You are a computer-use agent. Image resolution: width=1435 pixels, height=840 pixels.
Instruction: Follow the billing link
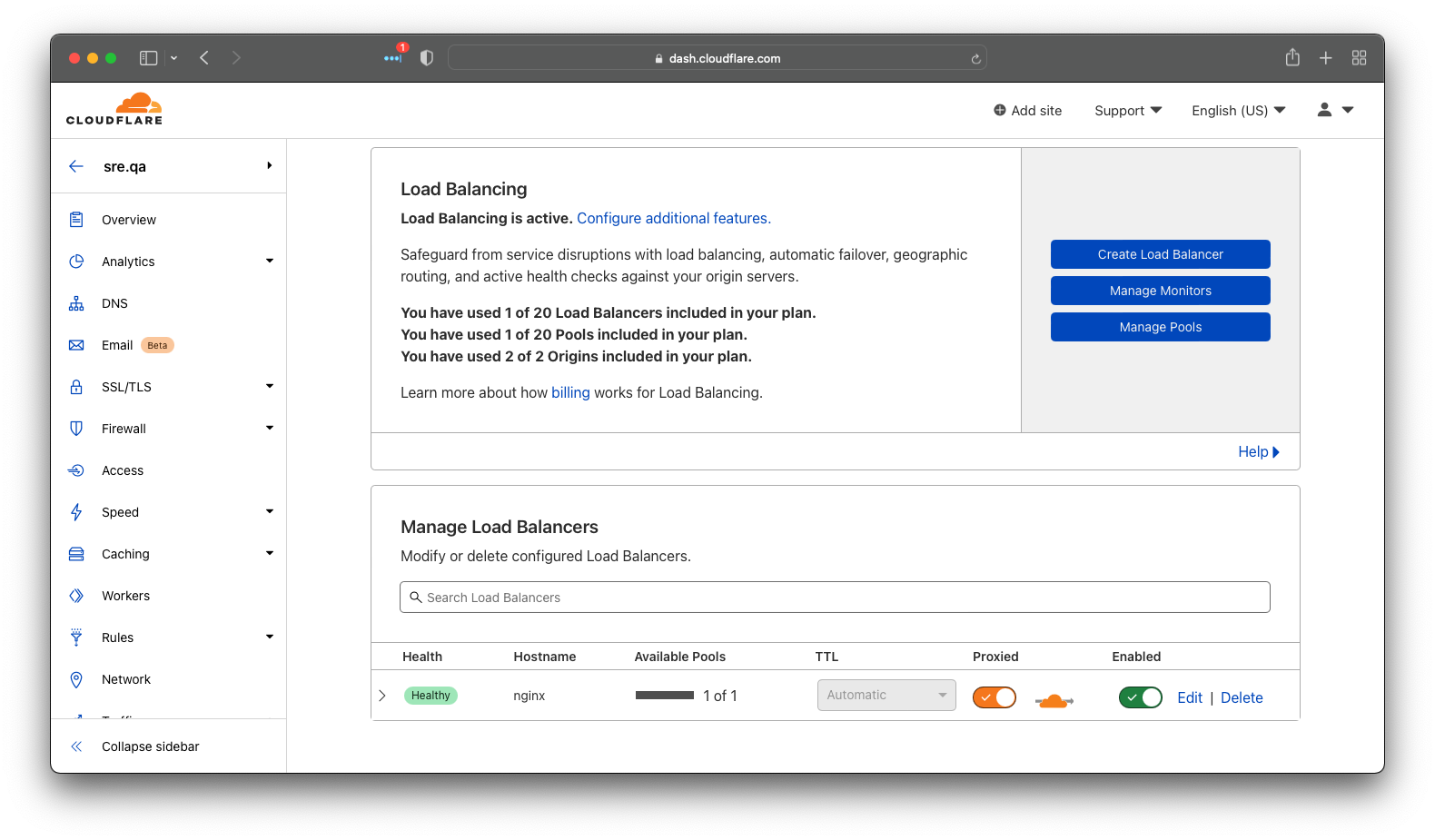click(x=570, y=392)
